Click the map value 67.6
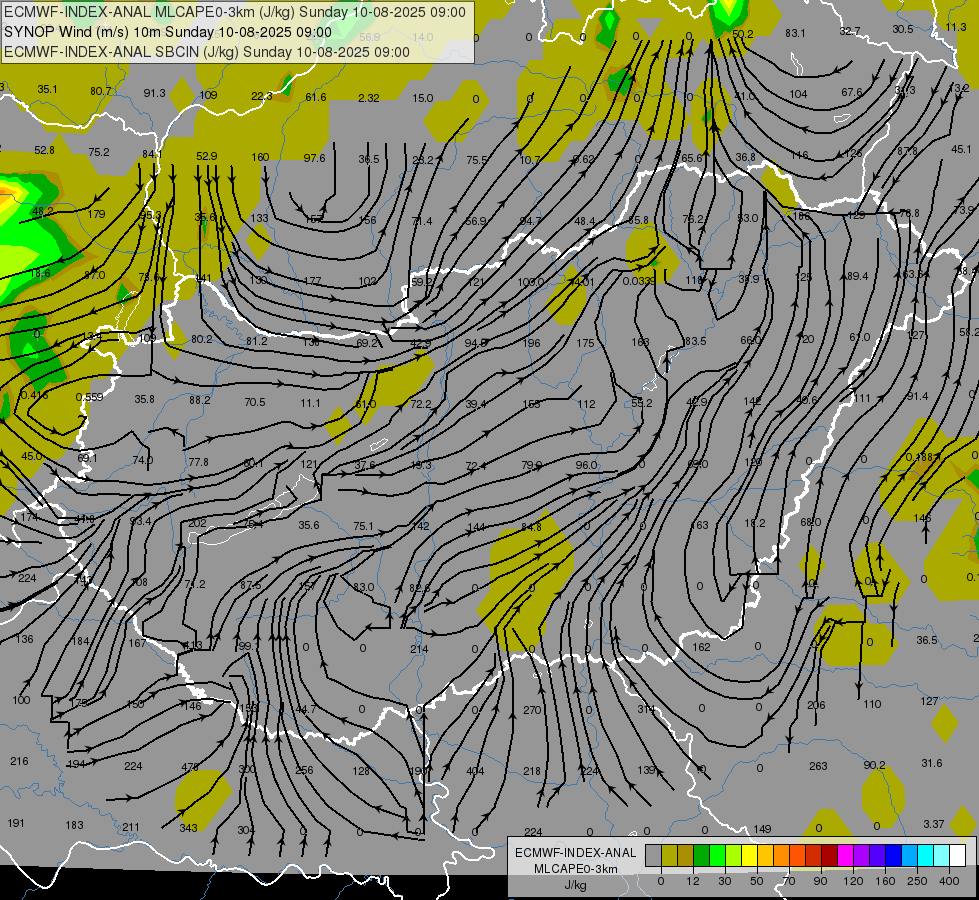The height and width of the screenshot is (900, 979). (851, 92)
